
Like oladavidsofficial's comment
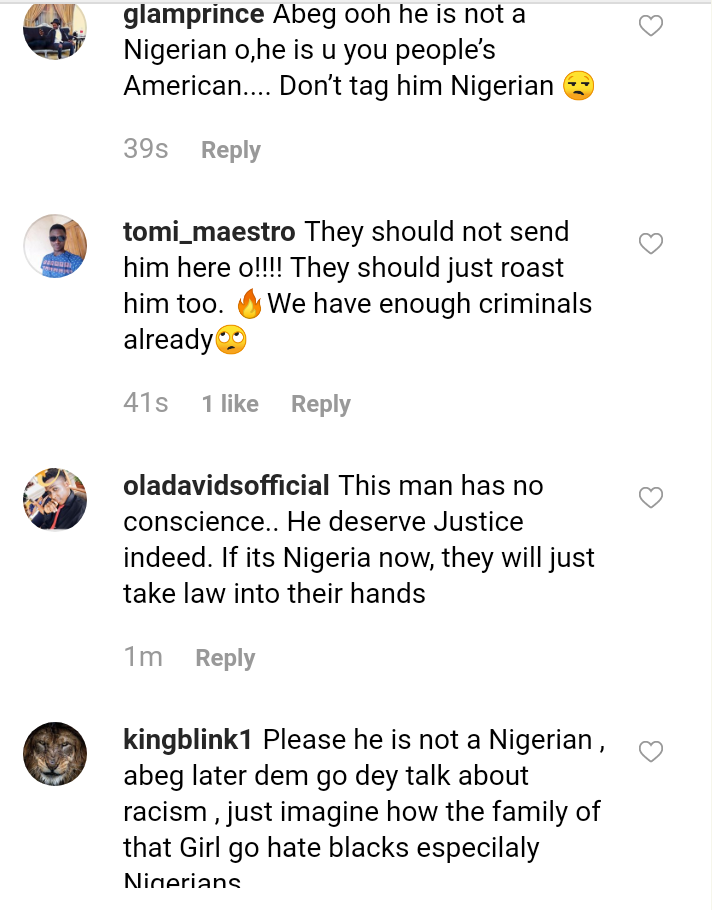[651, 498]
